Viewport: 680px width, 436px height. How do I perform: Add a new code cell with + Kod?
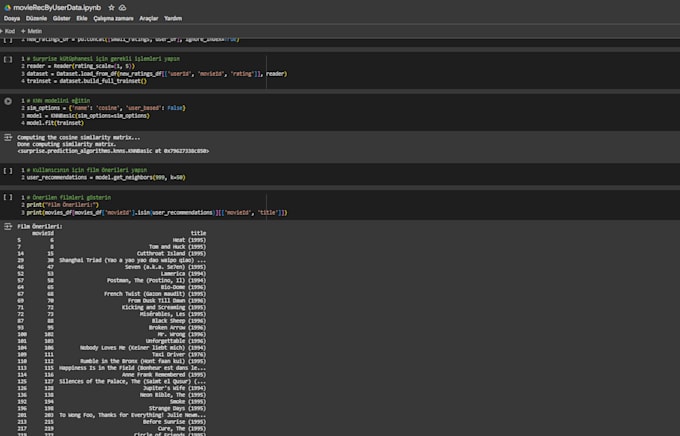pos(8,31)
